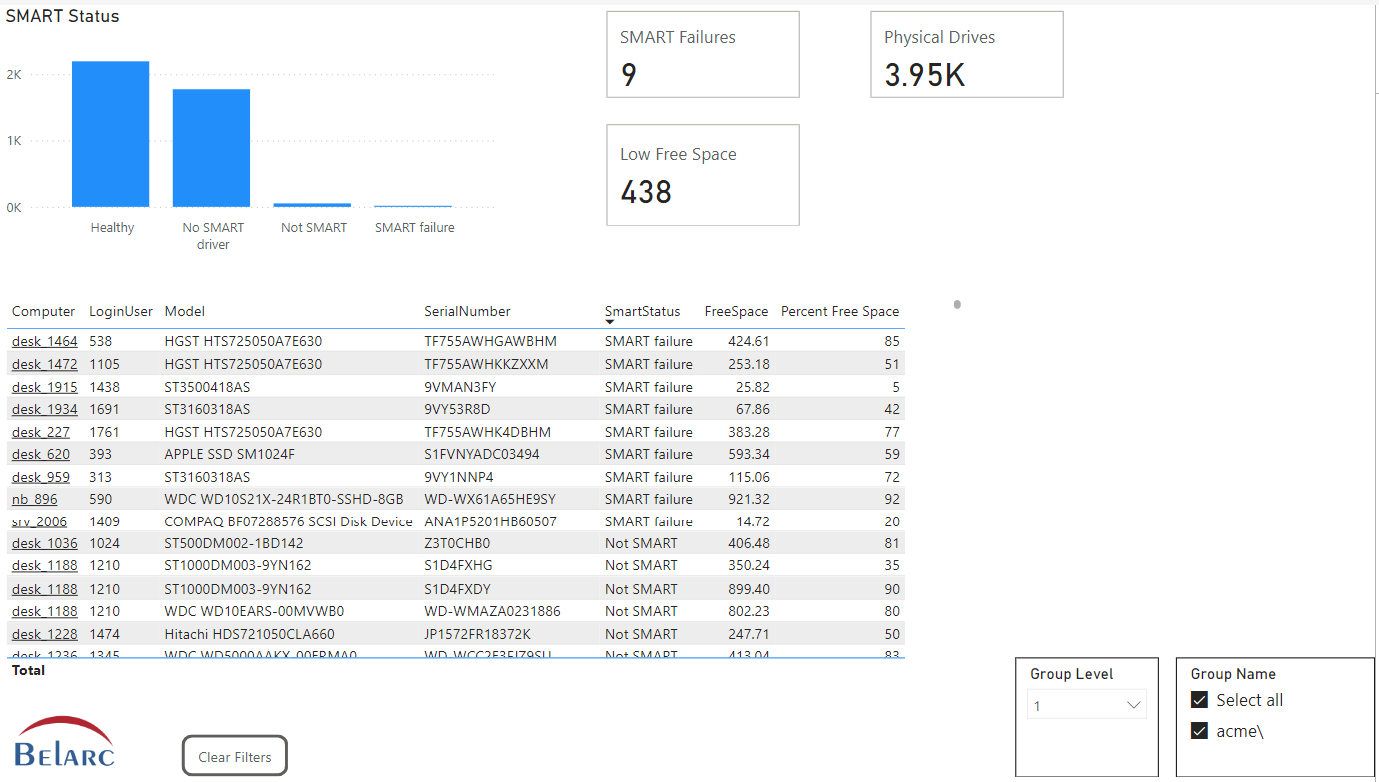Sort by the SerialNumber column header
Screen dimensions: 1379x782
[467, 311]
